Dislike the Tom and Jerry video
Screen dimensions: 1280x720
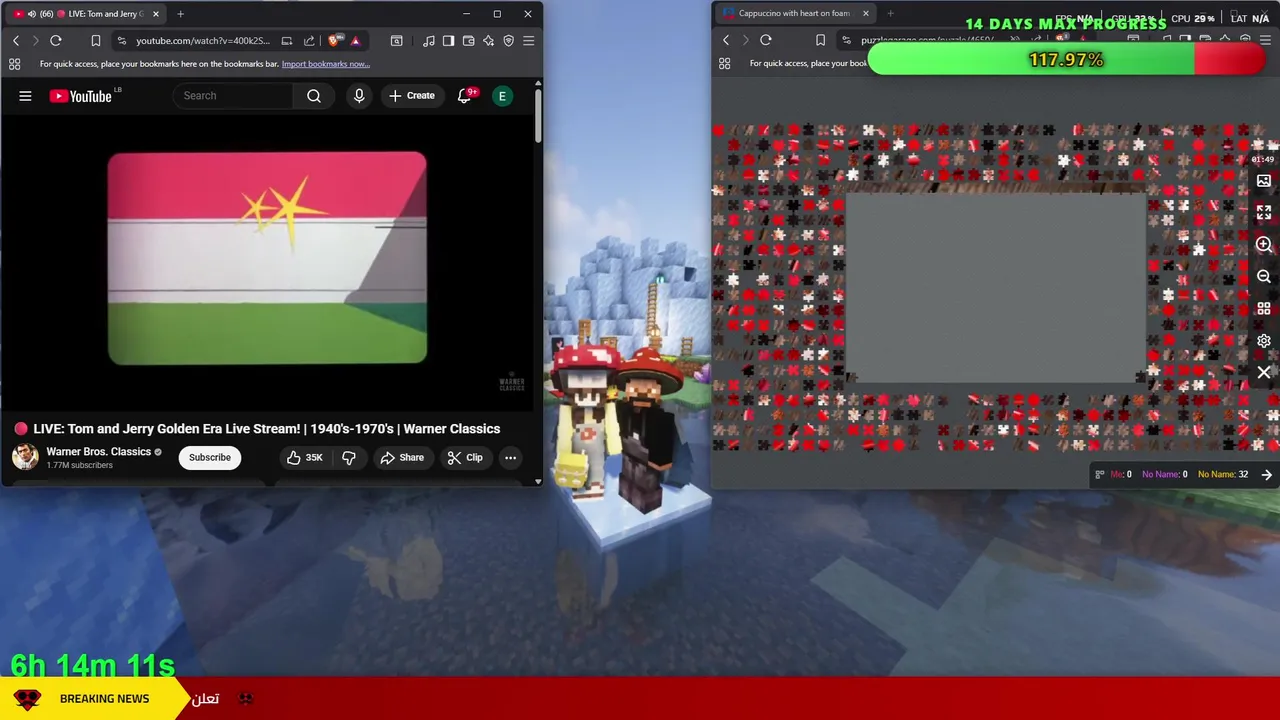349,457
